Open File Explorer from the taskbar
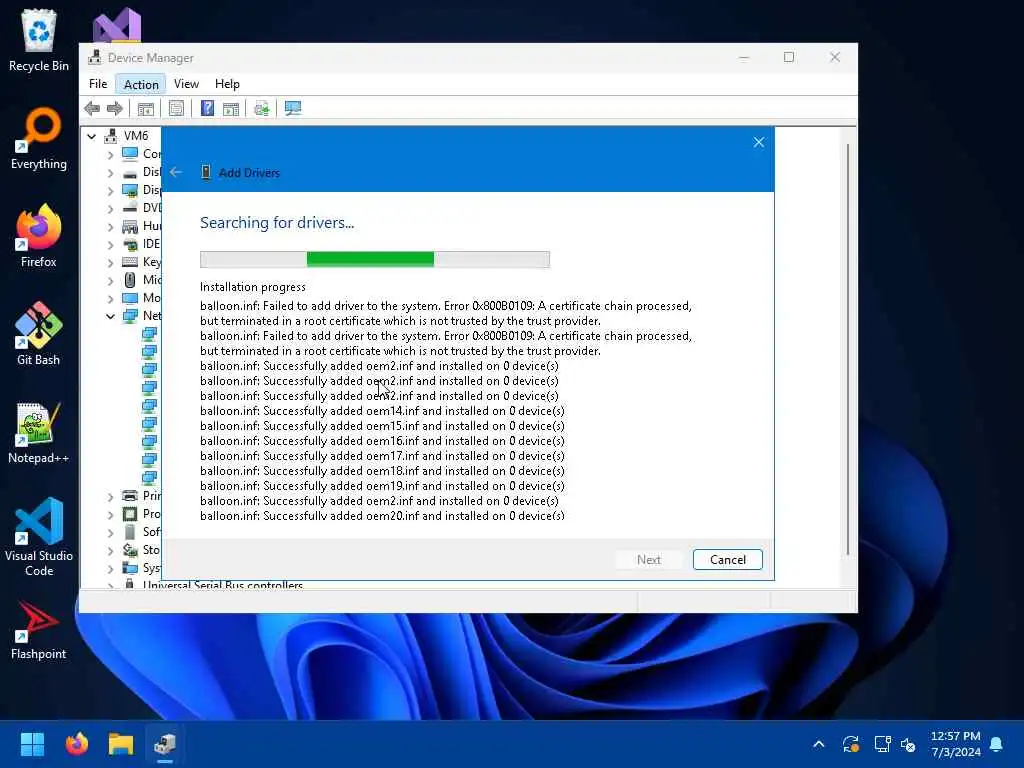The width and height of the screenshot is (1024, 768). tap(121, 744)
